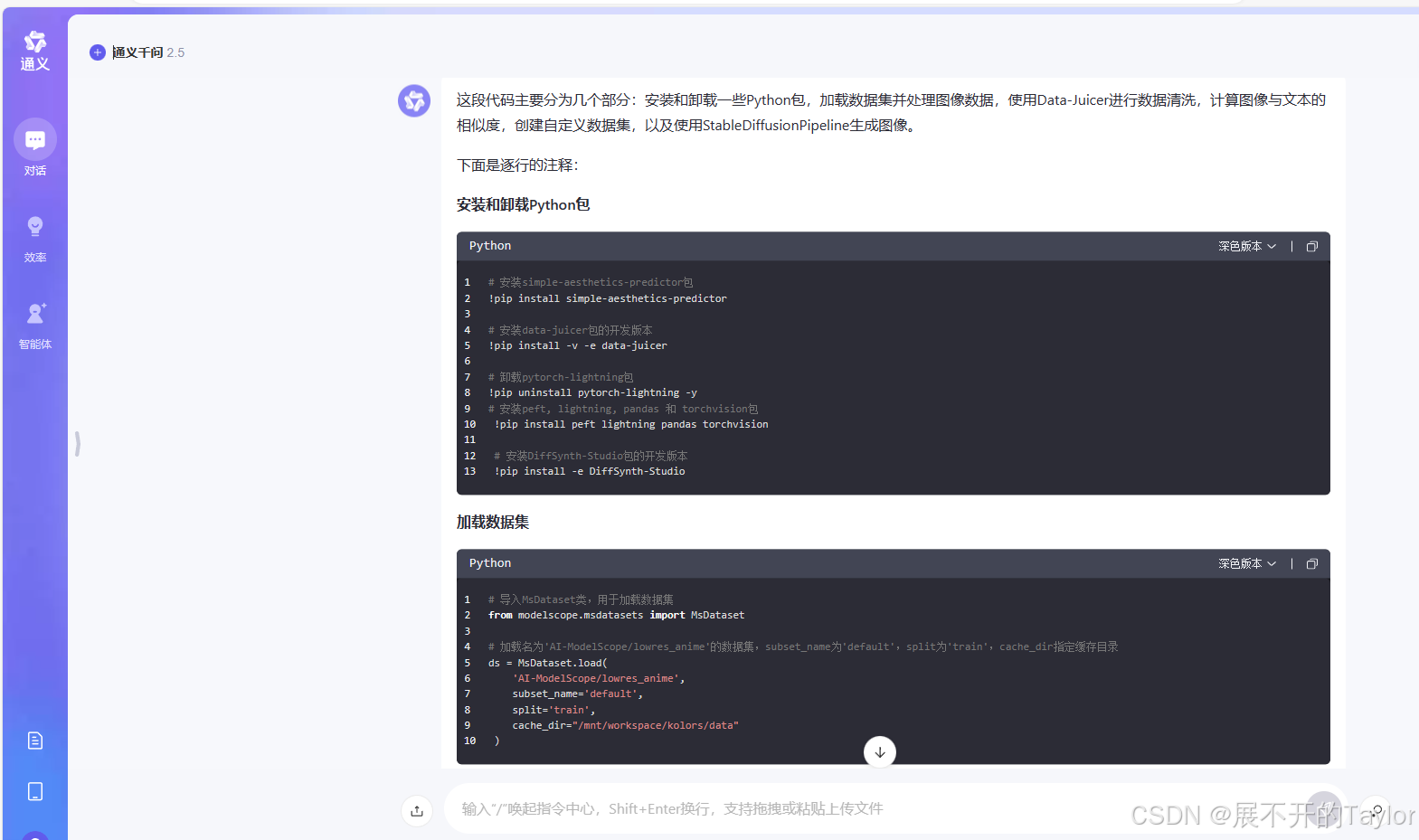Screen dimensions: 1419x840
Task: Click the document icon in sidebar
Action: click(x=35, y=741)
